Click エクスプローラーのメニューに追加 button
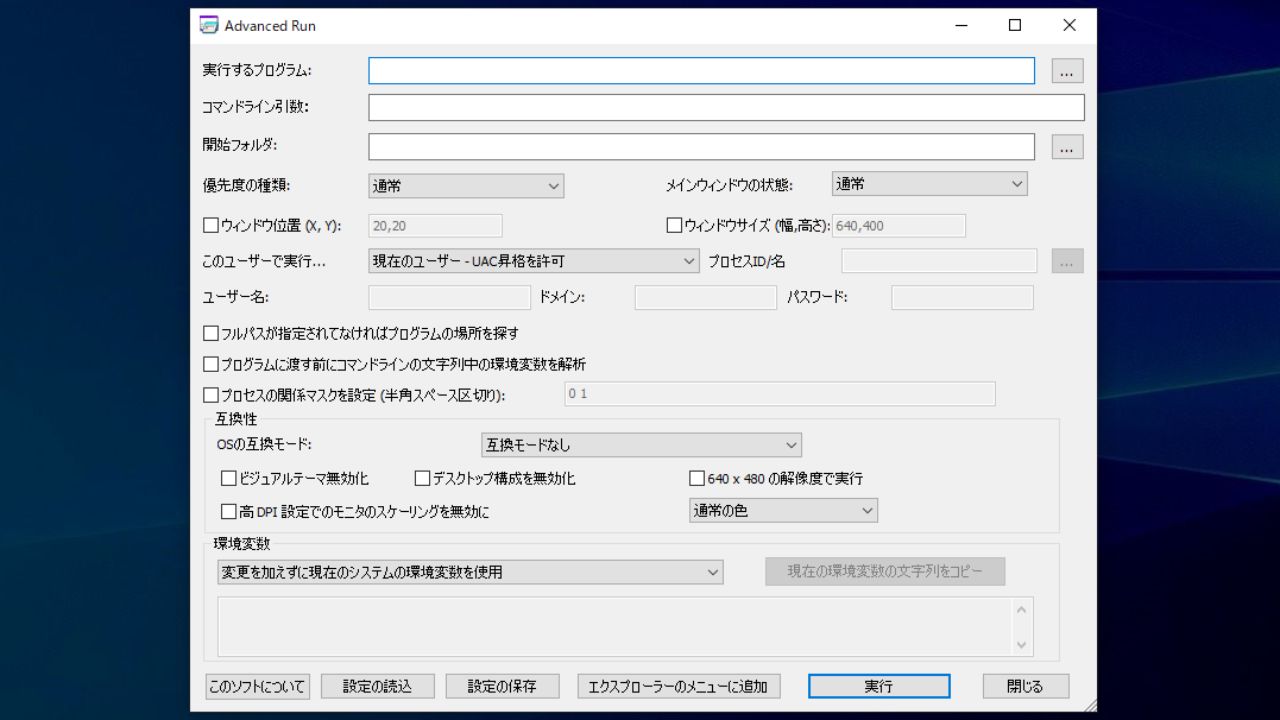The width and height of the screenshot is (1280, 720). (679, 686)
